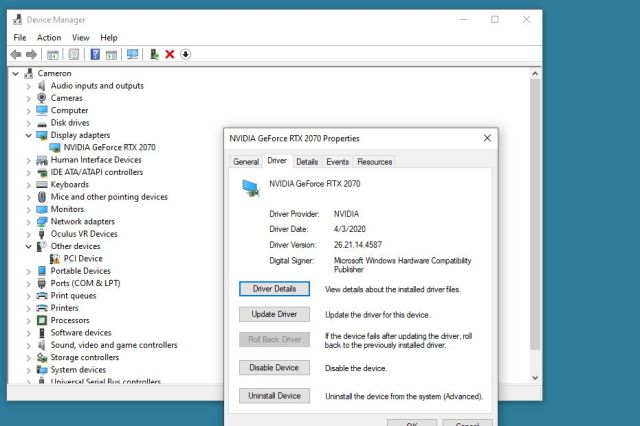Image resolution: width=640 pixels, height=426 pixels.
Task: Select the Cameras webcam icon
Action: pyautogui.click(x=41, y=98)
